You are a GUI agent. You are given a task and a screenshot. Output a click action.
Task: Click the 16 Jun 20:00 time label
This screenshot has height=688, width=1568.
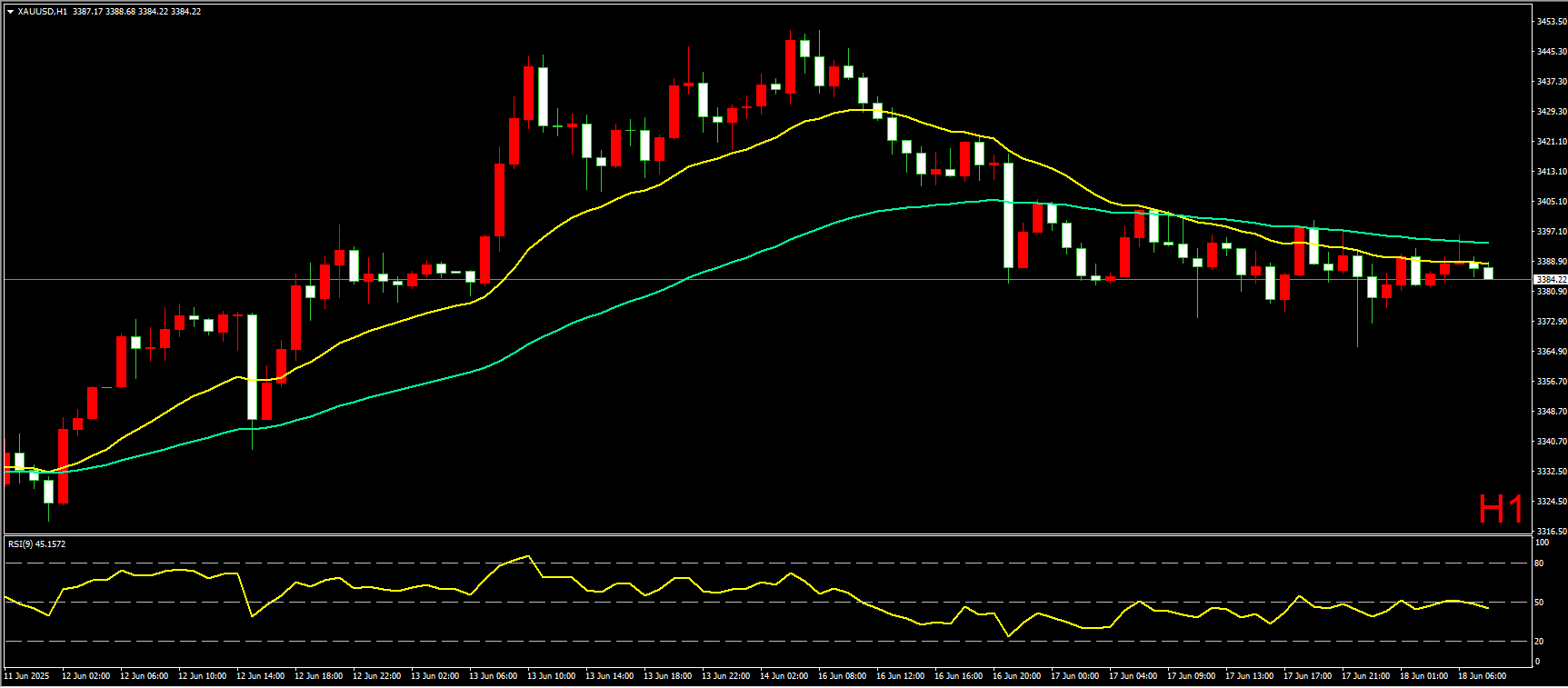pyautogui.click(x=1016, y=675)
